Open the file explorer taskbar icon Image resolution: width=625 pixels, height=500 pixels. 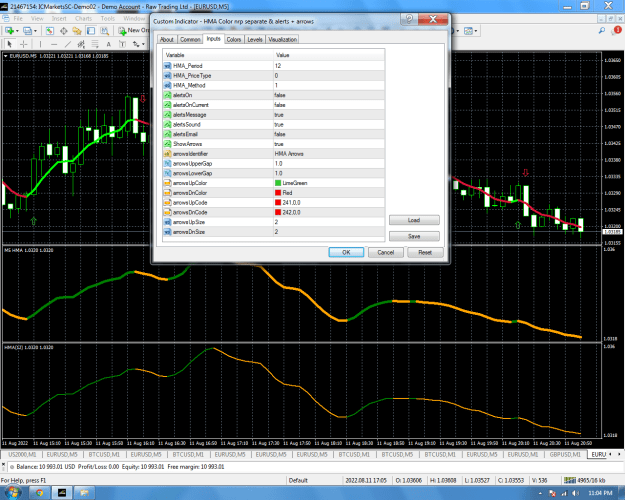click(84, 493)
